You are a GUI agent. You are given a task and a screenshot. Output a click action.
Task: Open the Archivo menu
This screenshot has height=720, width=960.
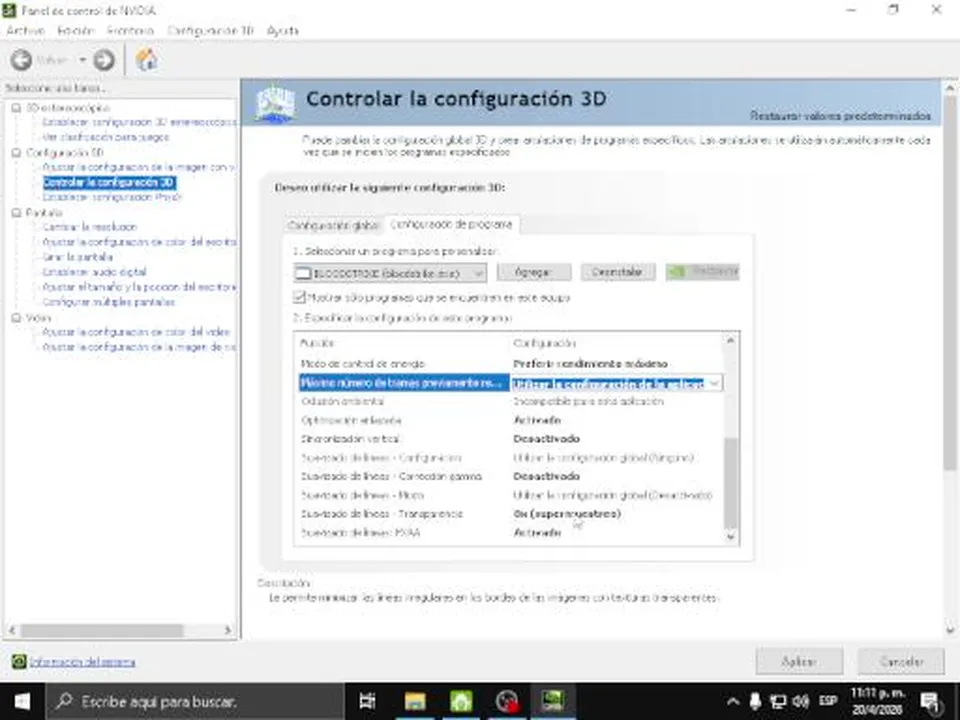26,31
